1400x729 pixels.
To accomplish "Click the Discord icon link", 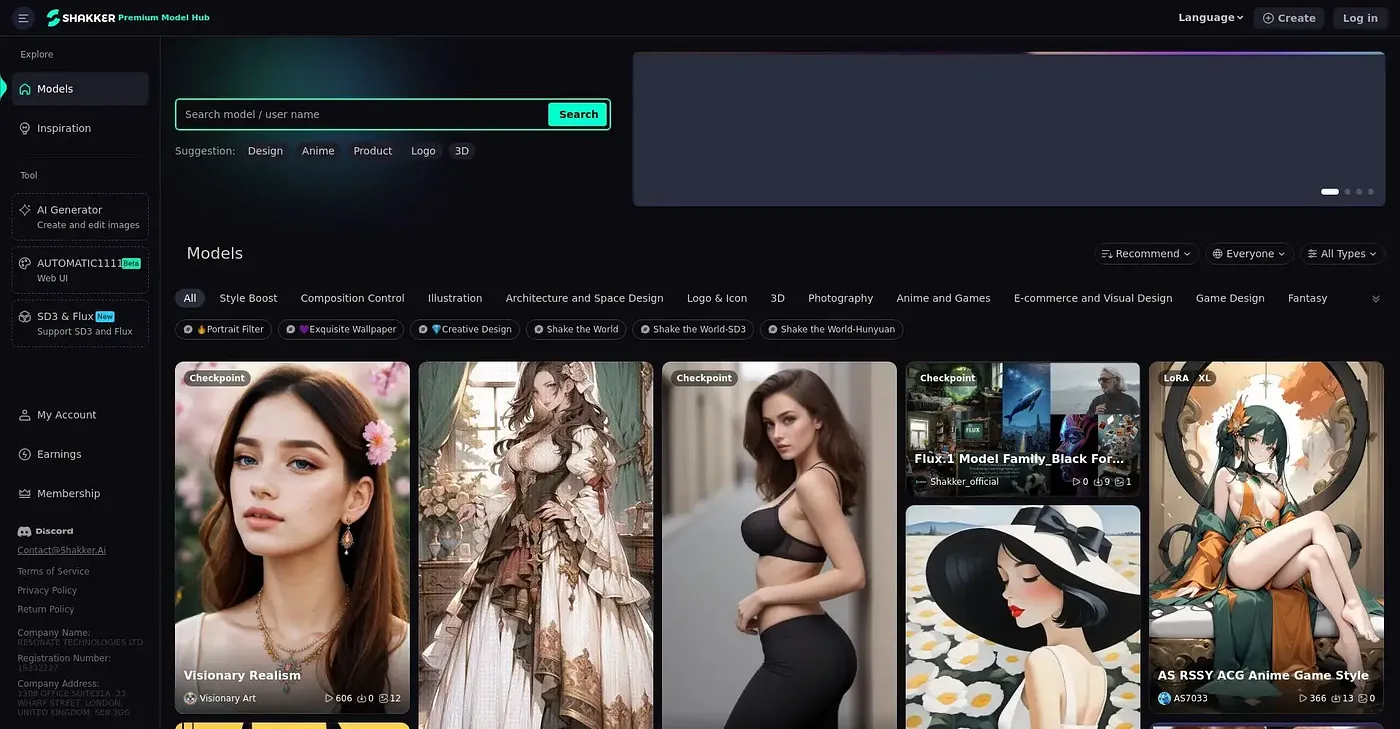I will point(46,531).
